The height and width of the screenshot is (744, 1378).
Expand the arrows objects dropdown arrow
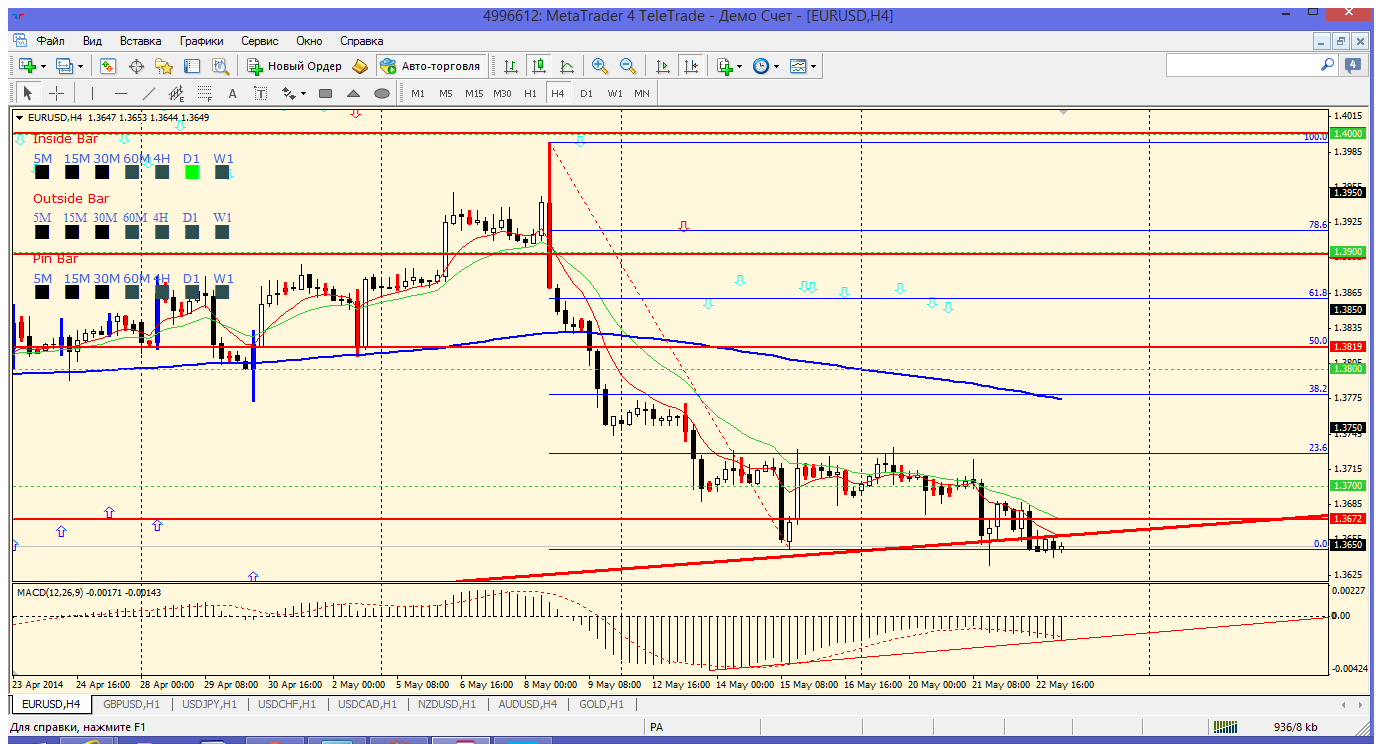click(302, 93)
